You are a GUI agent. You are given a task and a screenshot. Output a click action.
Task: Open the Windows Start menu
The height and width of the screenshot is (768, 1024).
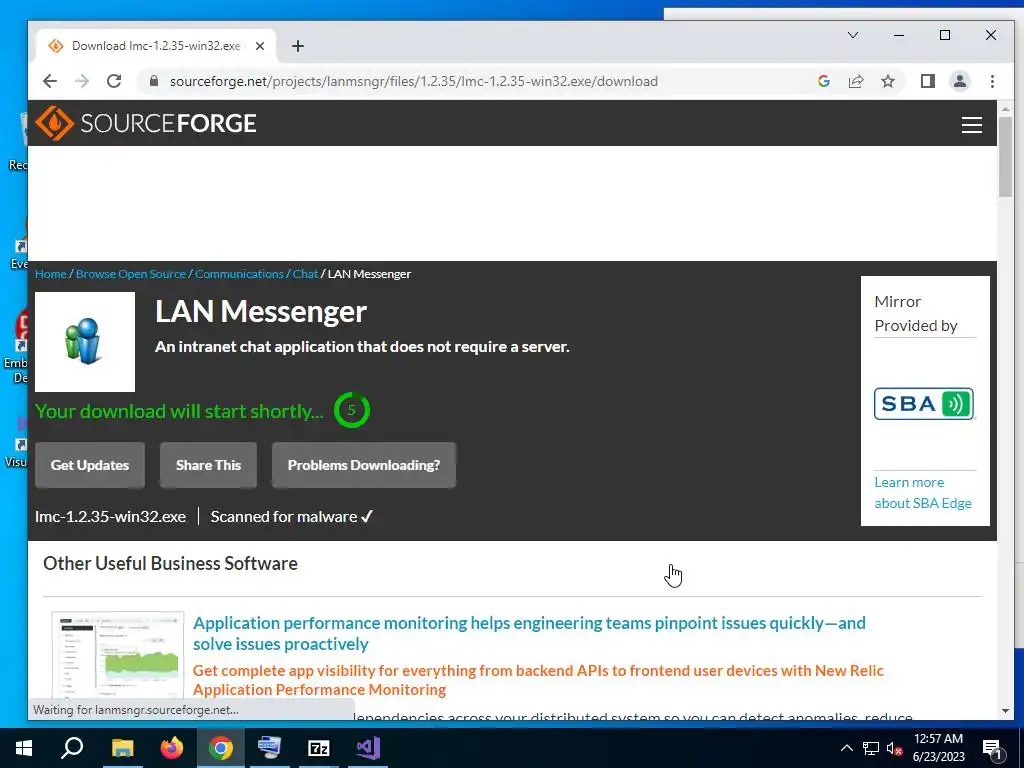(24, 748)
